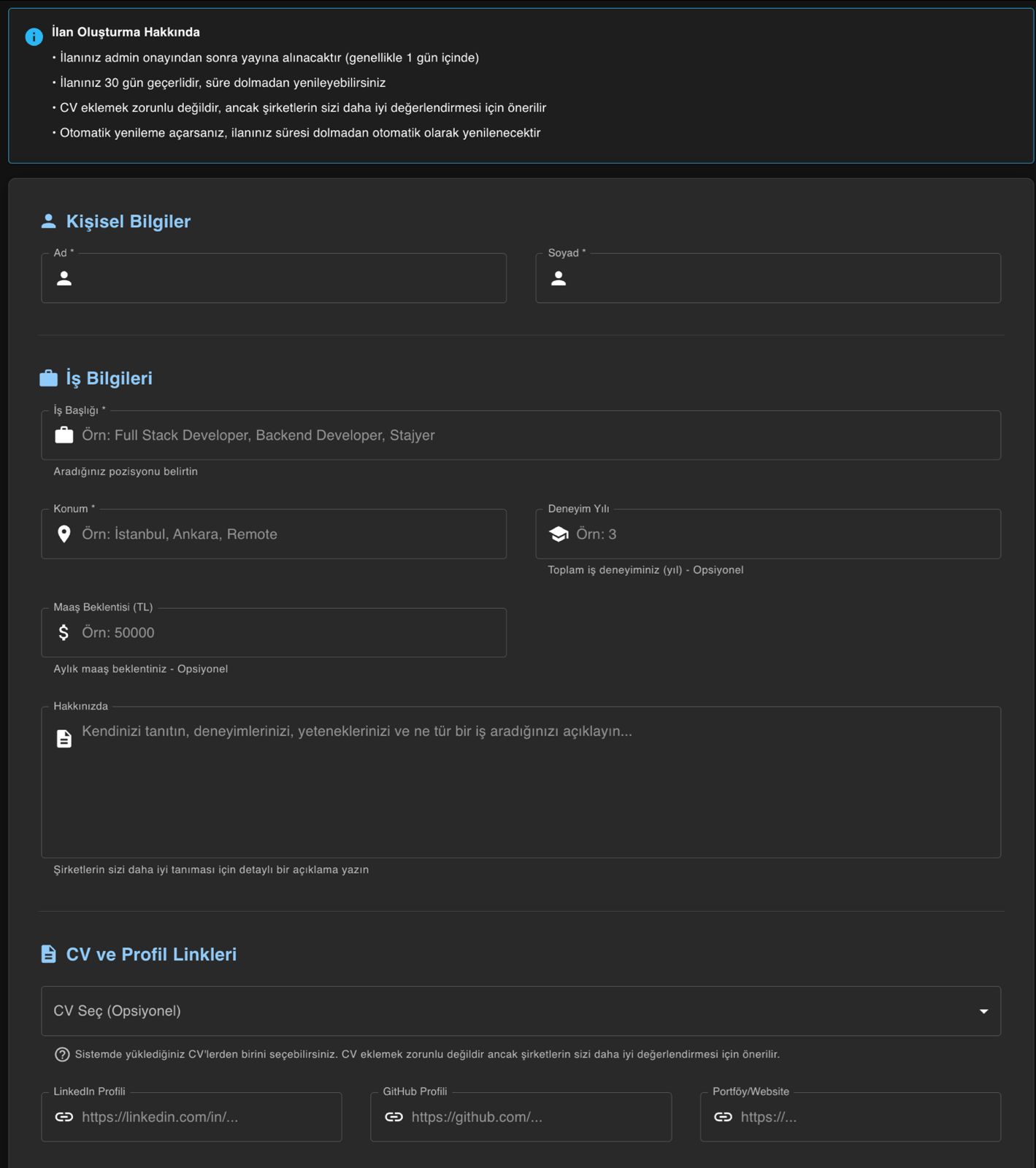Click the link icon in GitHub Profili field
The image size is (1036, 1168).
point(394,1117)
